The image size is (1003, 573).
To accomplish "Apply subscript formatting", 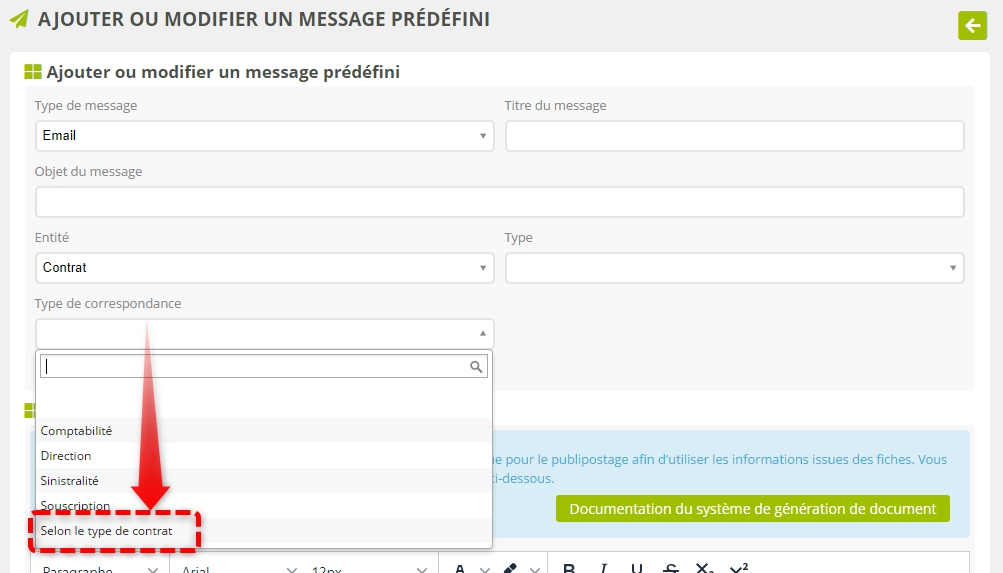I will [705, 569].
